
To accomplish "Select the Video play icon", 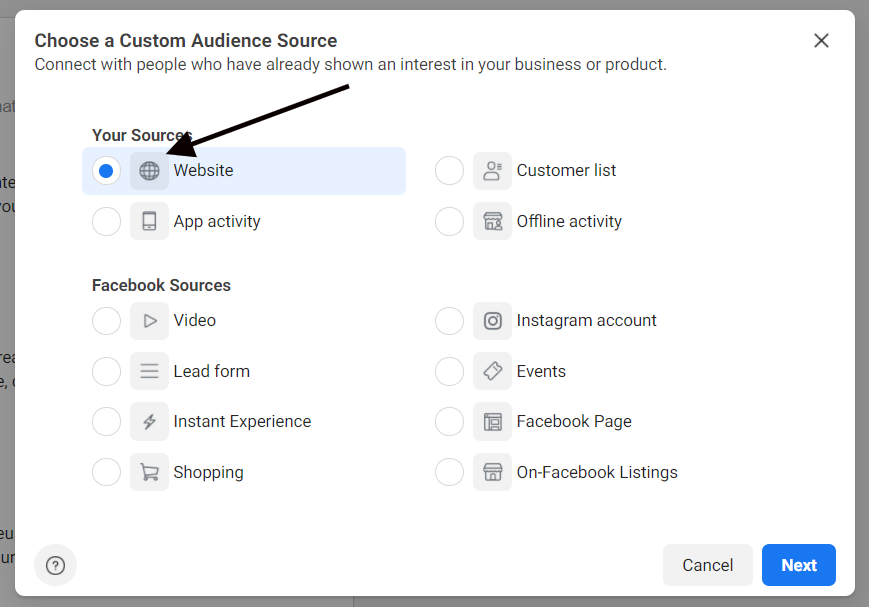I will (149, 320).
